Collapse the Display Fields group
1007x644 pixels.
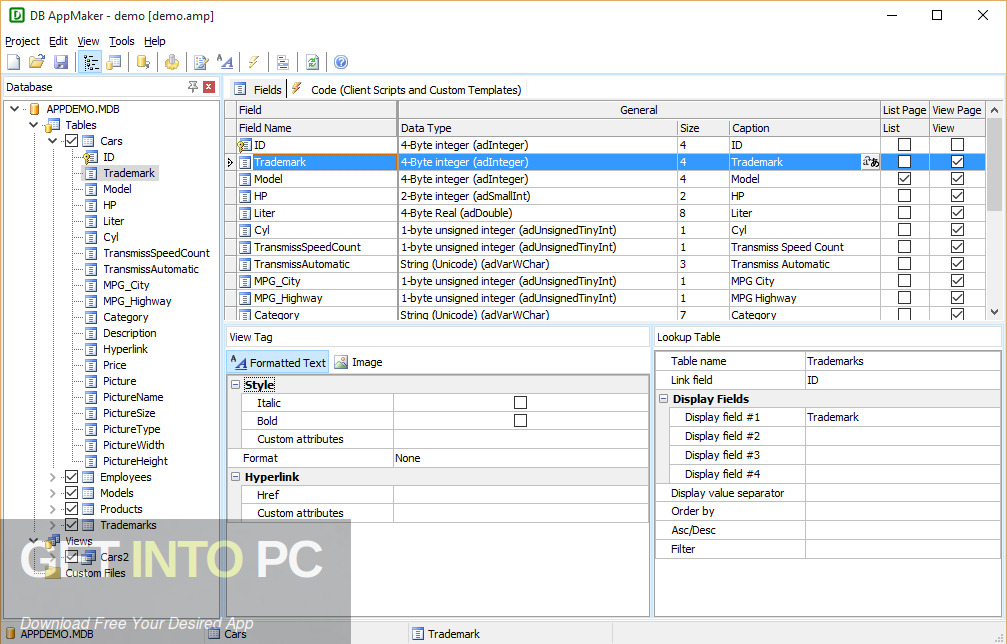click(663, 399)
